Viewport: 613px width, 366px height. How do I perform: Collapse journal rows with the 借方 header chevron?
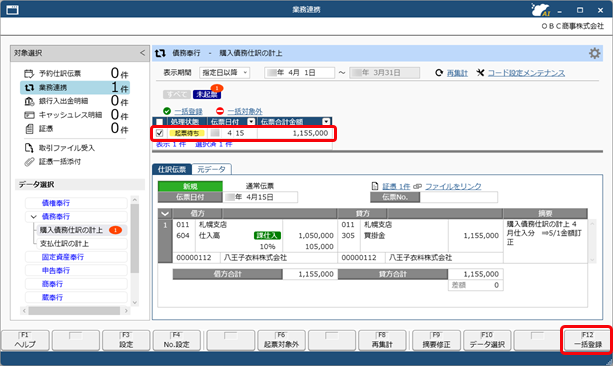point(165,214)
